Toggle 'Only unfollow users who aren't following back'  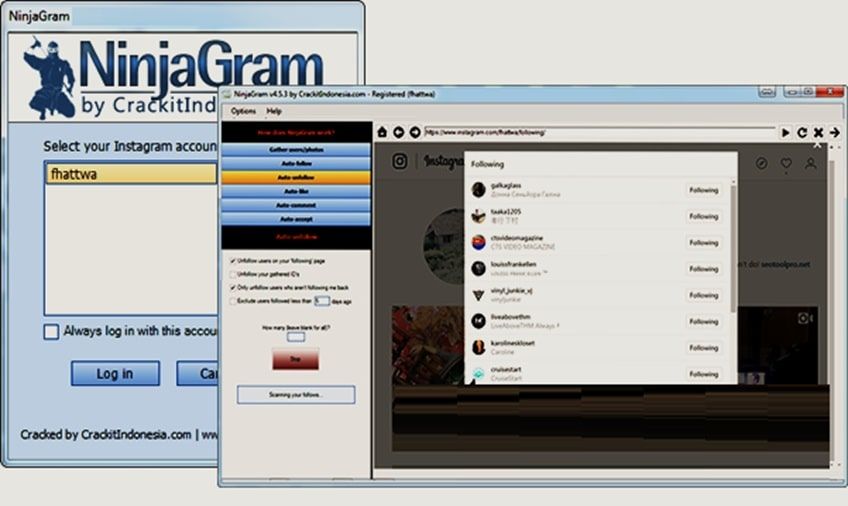click(233, 288)
